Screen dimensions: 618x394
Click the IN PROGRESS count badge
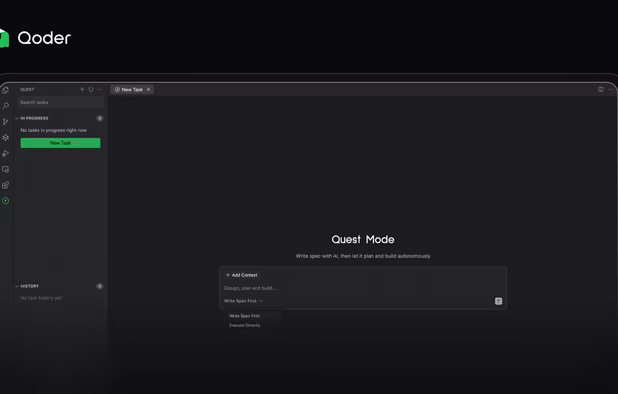point(100,118)
